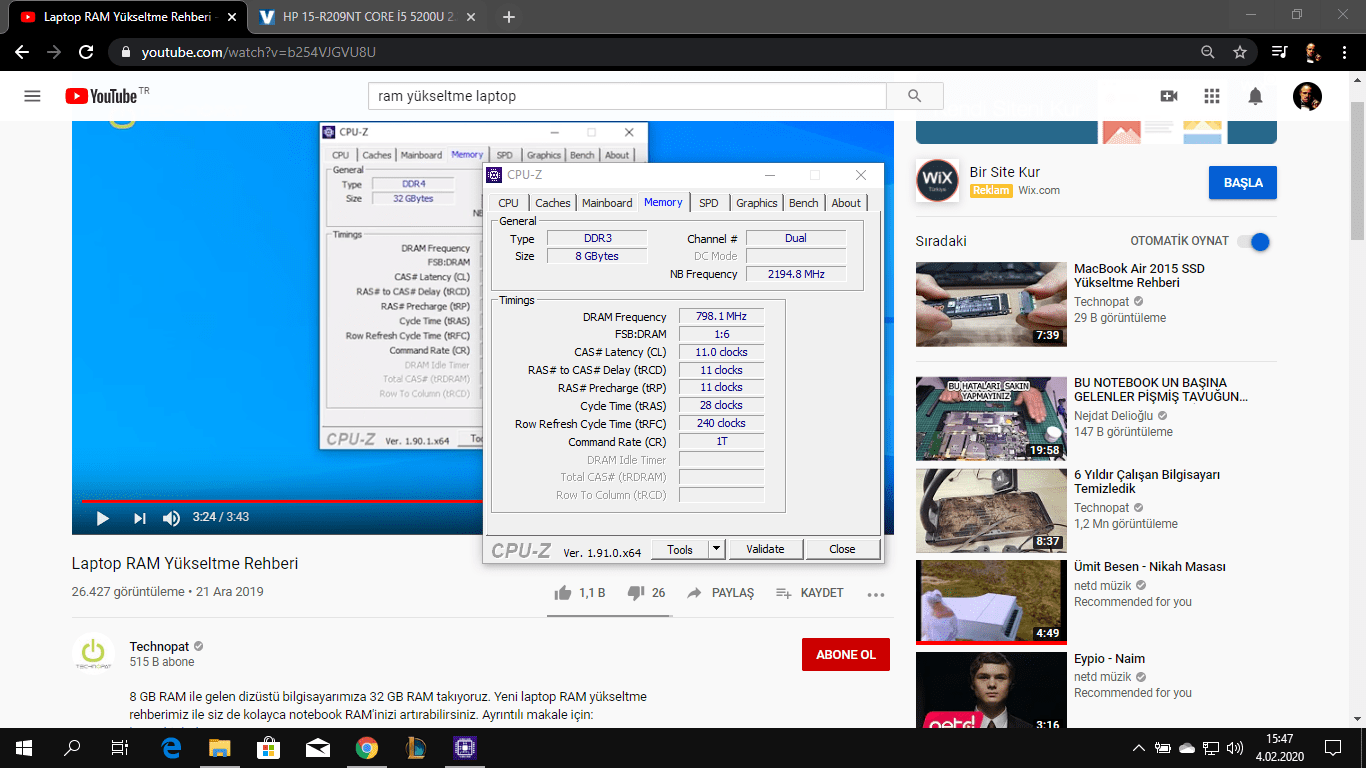Screen dimensions: 1366x768
Task: Go back with browser back arrow
Action: 22,52
